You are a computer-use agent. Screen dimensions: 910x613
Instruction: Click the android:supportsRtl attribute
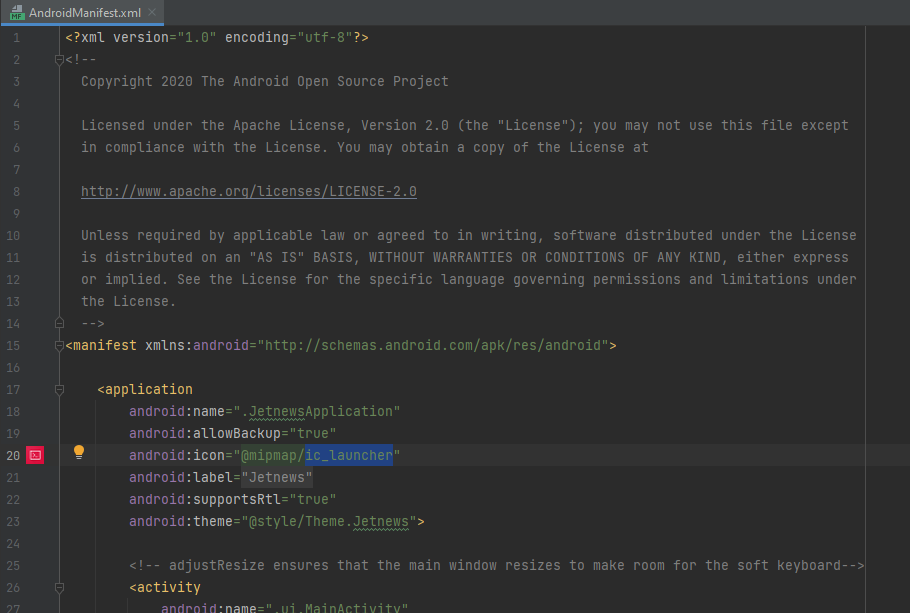click(x=205, y=499)
